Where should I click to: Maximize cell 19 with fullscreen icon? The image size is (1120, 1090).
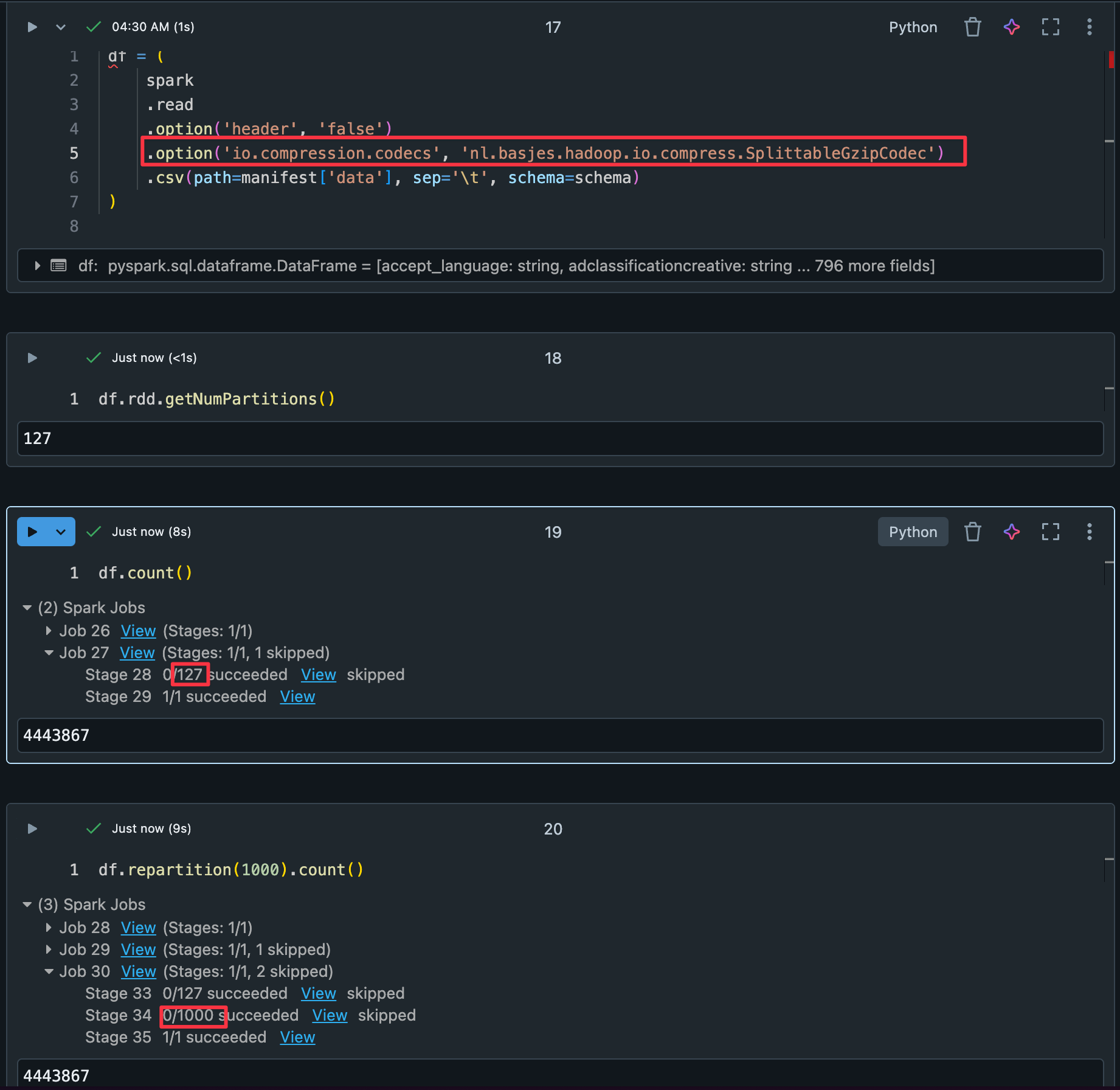1051,532
